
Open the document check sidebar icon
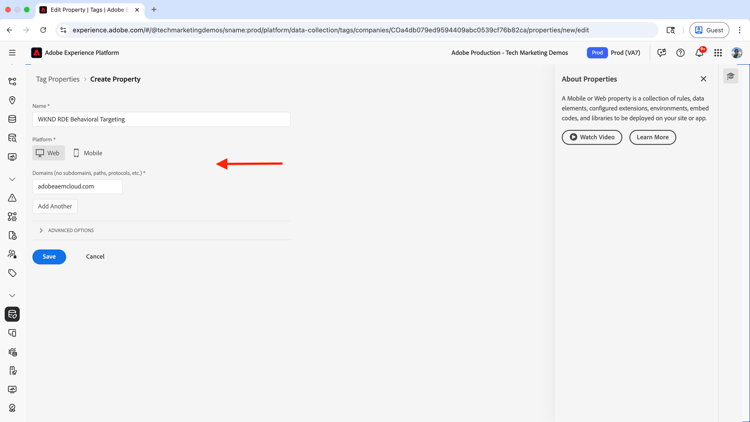click(x=12, y=371)
